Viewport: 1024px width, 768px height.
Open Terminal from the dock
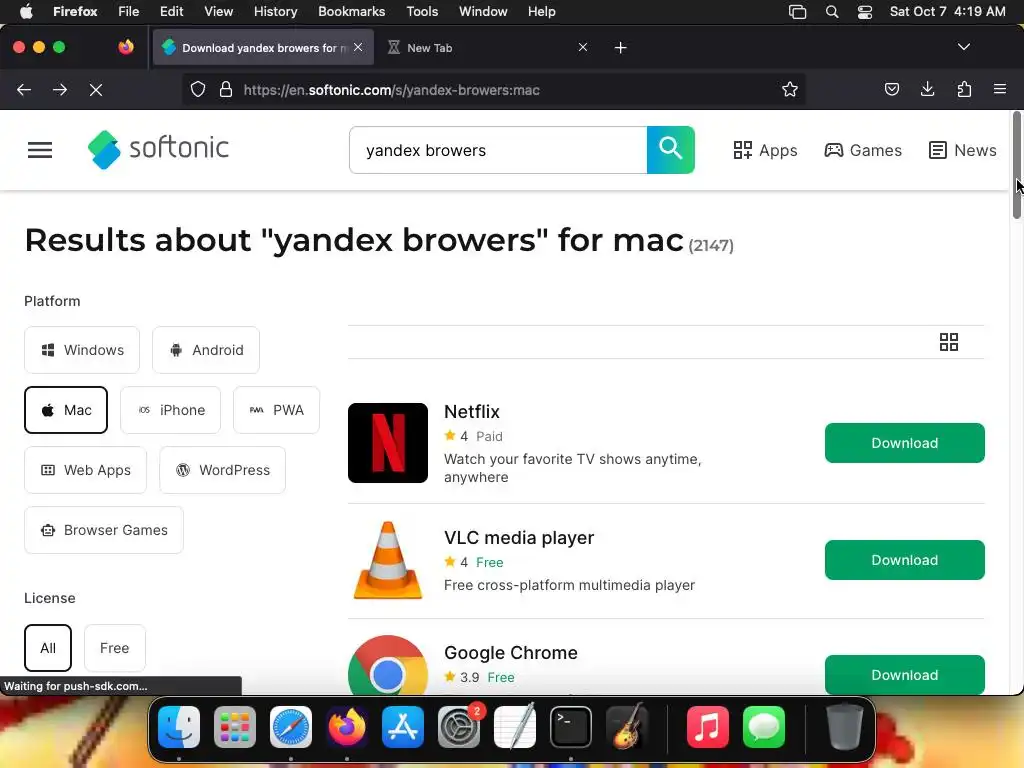571,727
